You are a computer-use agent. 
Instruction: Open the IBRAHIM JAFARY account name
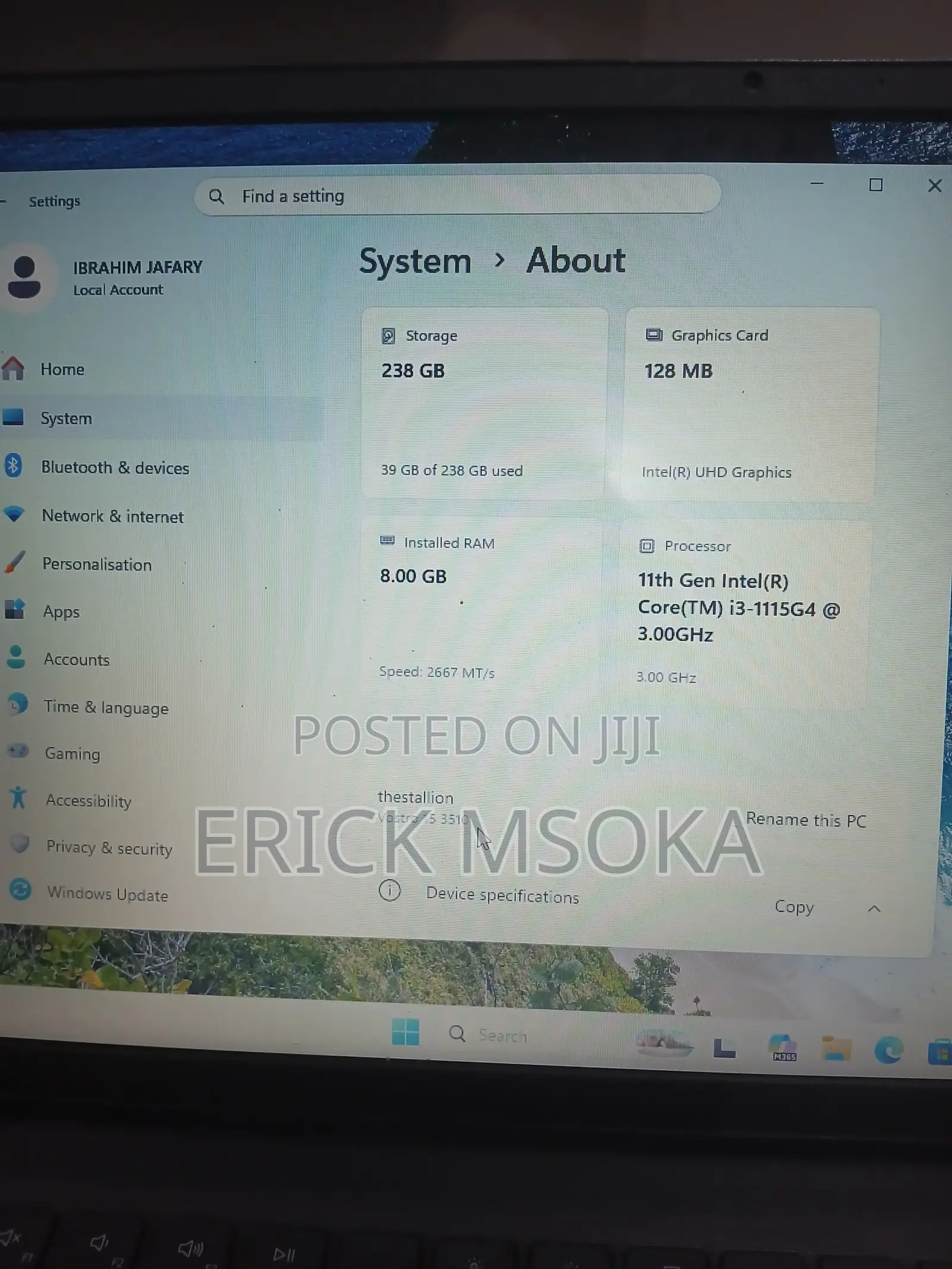tap(138, 267)
